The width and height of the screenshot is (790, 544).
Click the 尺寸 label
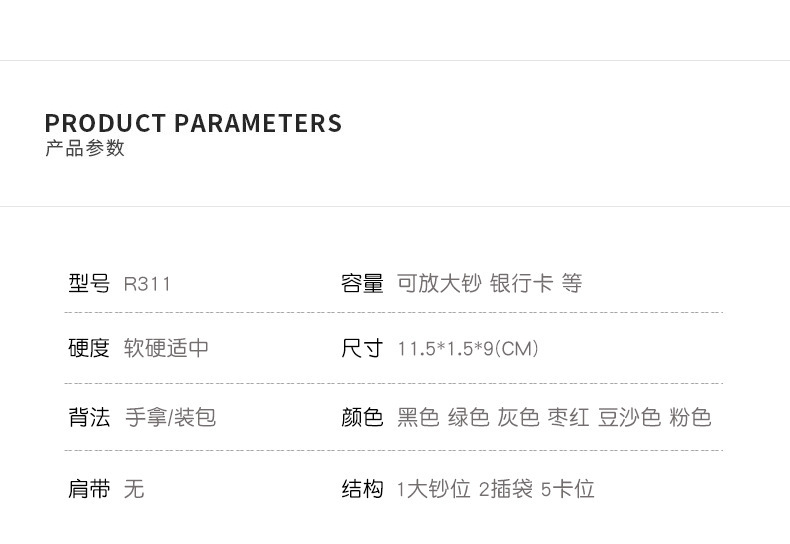[x=362, y=348]
